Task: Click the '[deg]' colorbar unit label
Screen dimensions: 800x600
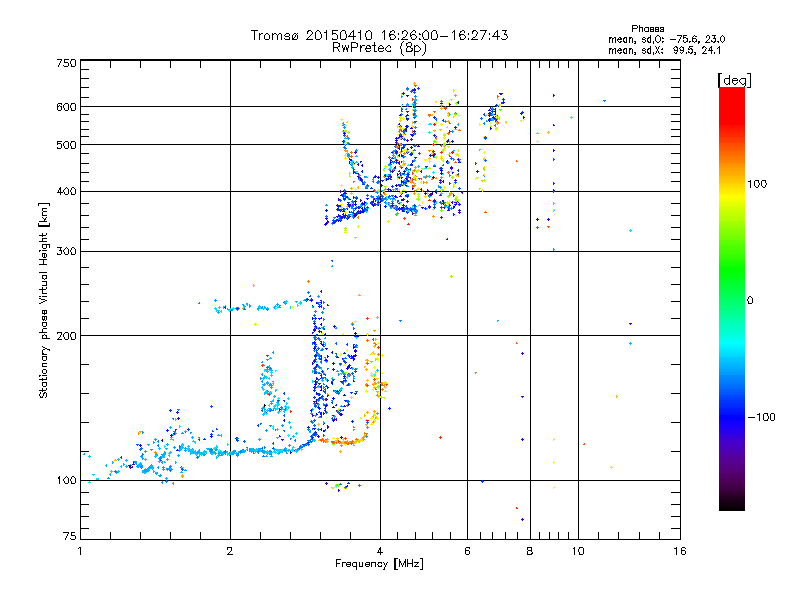Action: (734, 80)
